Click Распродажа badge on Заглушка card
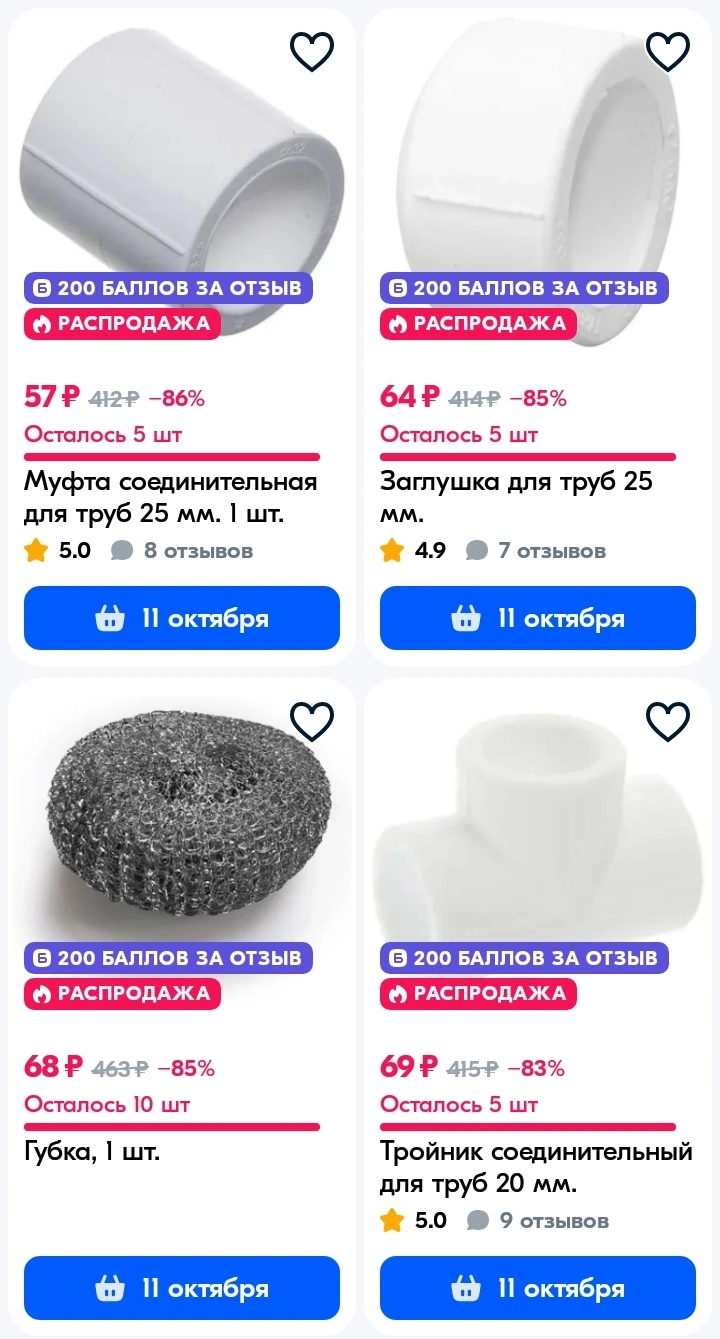720x1339 pixels. click(x=478, y=324)
